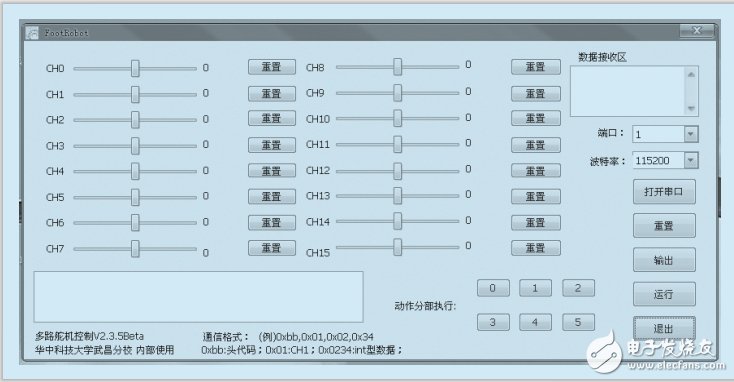Reset channel CH0 with its 重置 button

(x=272, y=67)
